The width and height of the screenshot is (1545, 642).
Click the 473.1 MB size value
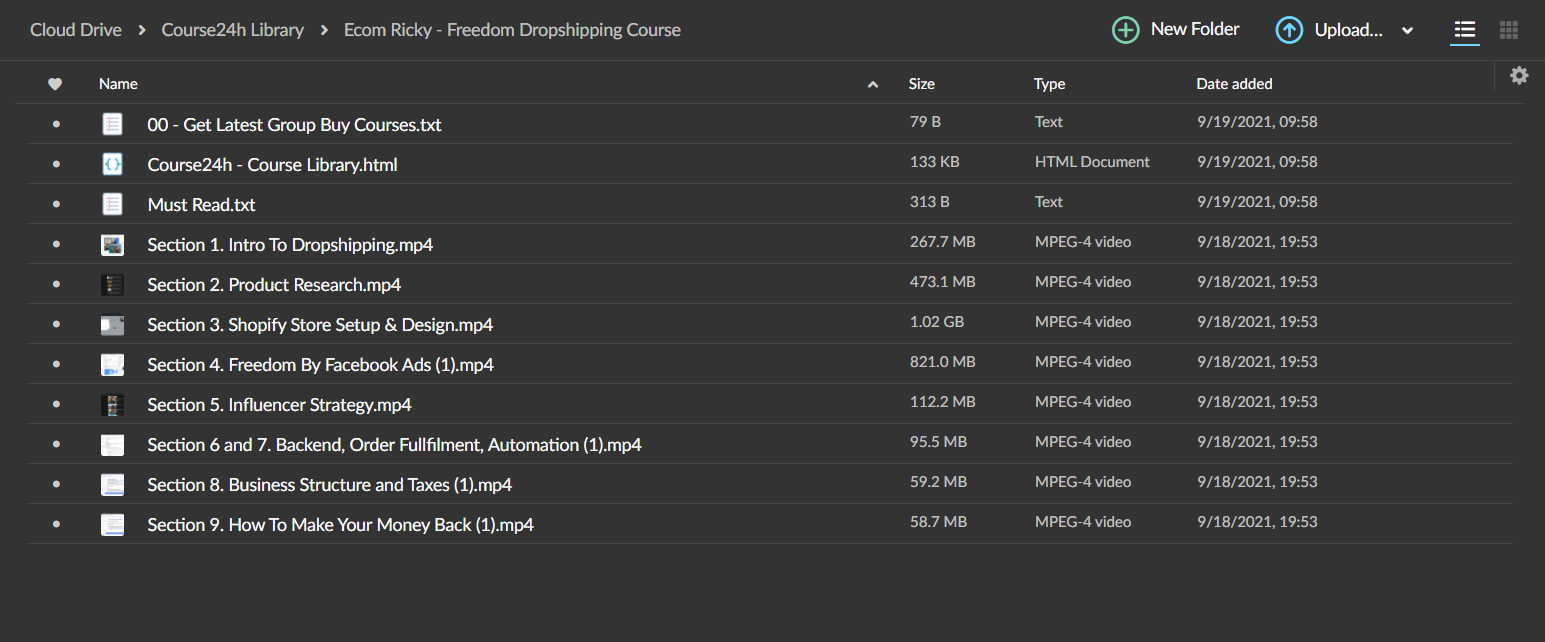pos(942,282)
